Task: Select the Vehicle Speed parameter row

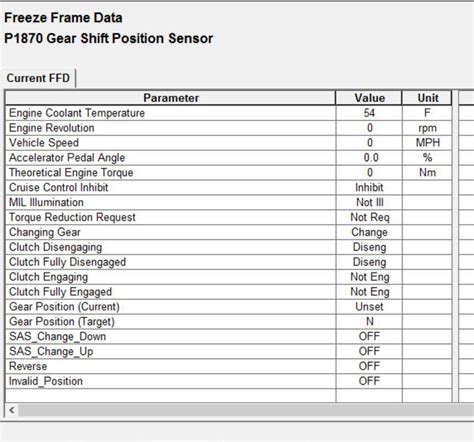Action: pyautogui.click(x=229, y=143)
